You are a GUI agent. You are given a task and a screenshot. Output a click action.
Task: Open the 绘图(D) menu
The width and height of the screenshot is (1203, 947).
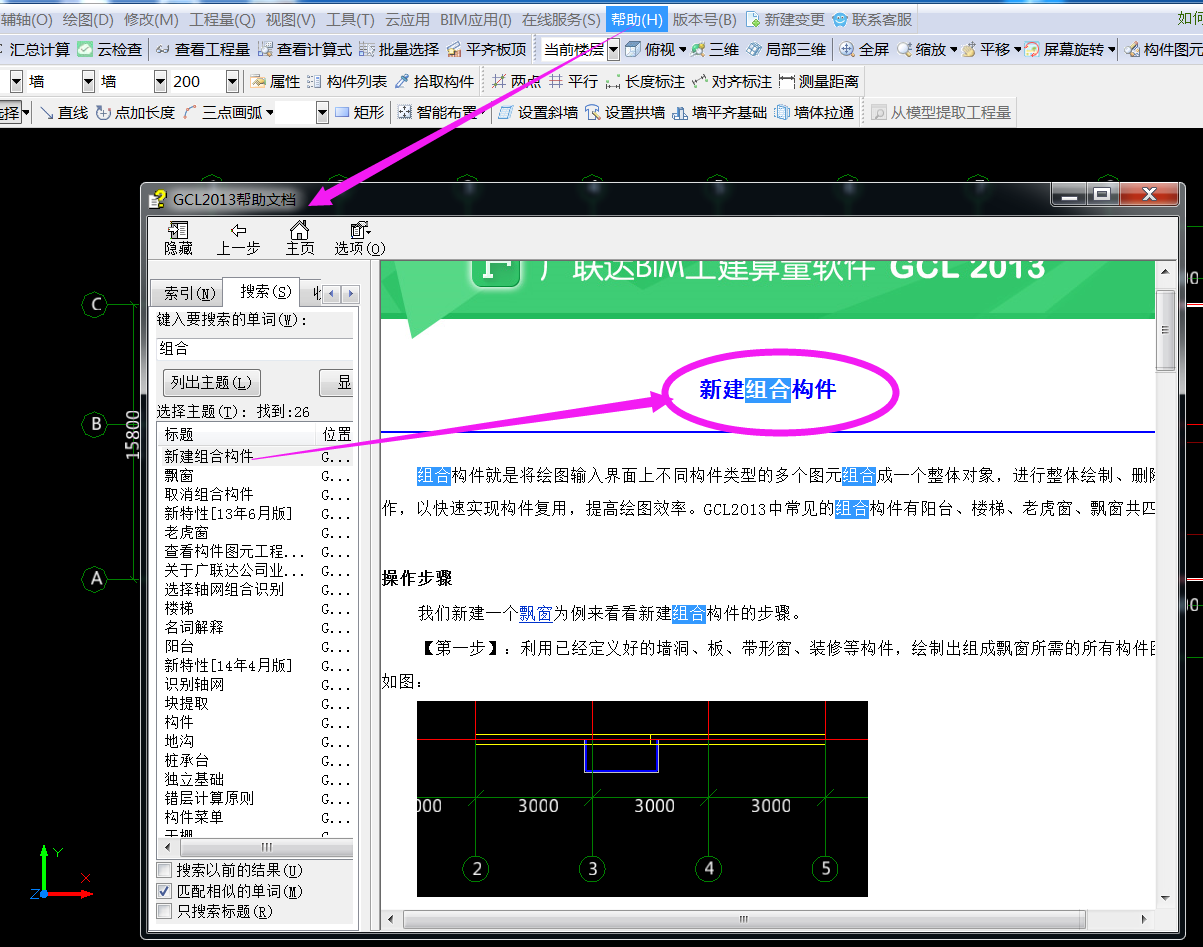tap(88, 19)
